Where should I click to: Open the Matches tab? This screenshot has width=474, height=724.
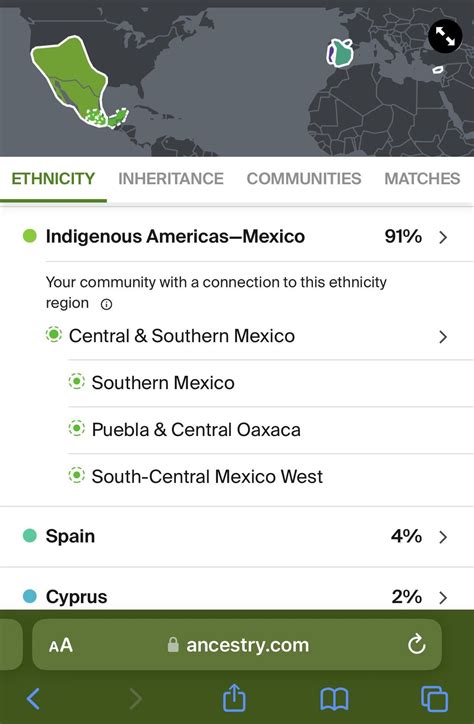pos(422,179)
